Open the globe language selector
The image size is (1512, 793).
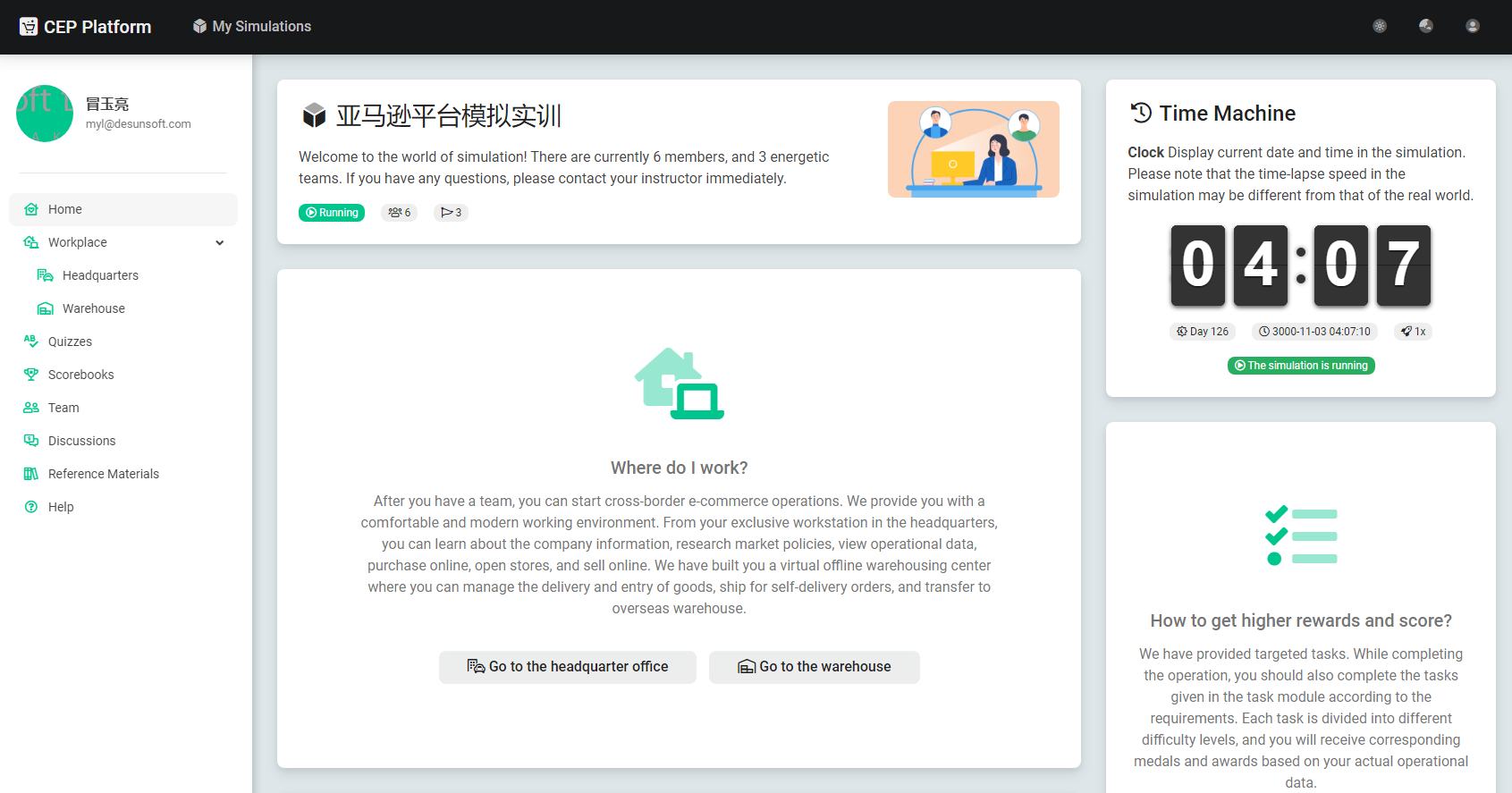coord(1426,26)
